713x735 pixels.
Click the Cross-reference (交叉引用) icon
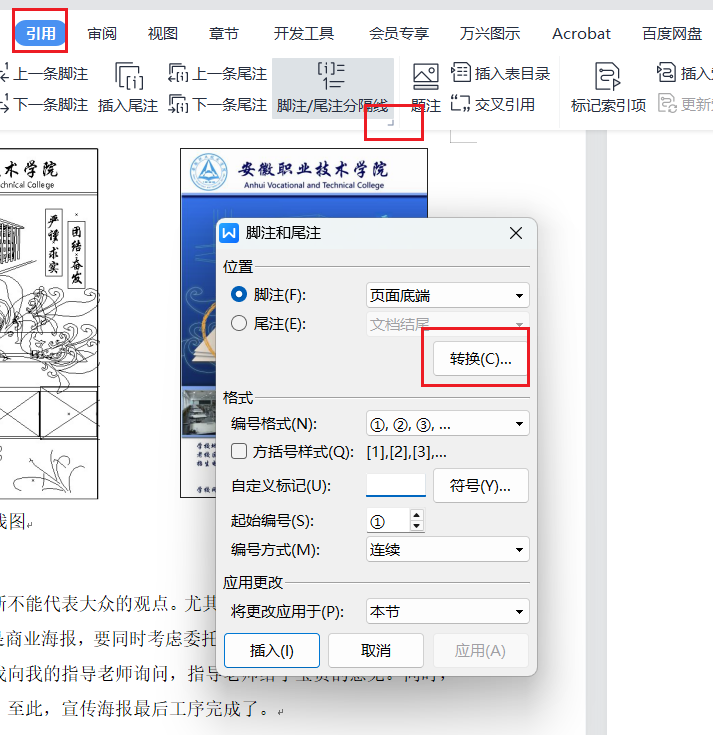tap(493, 104)
